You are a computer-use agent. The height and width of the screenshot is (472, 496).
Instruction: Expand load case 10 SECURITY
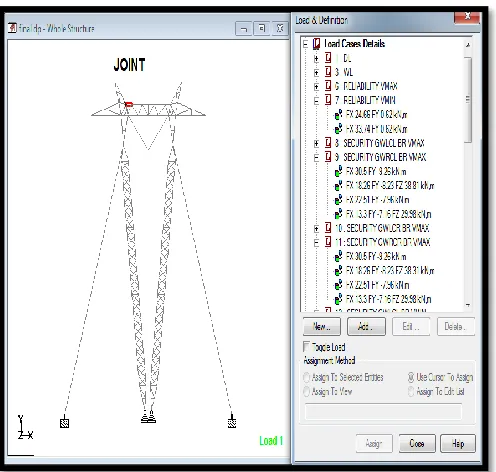tap(316, 228)
